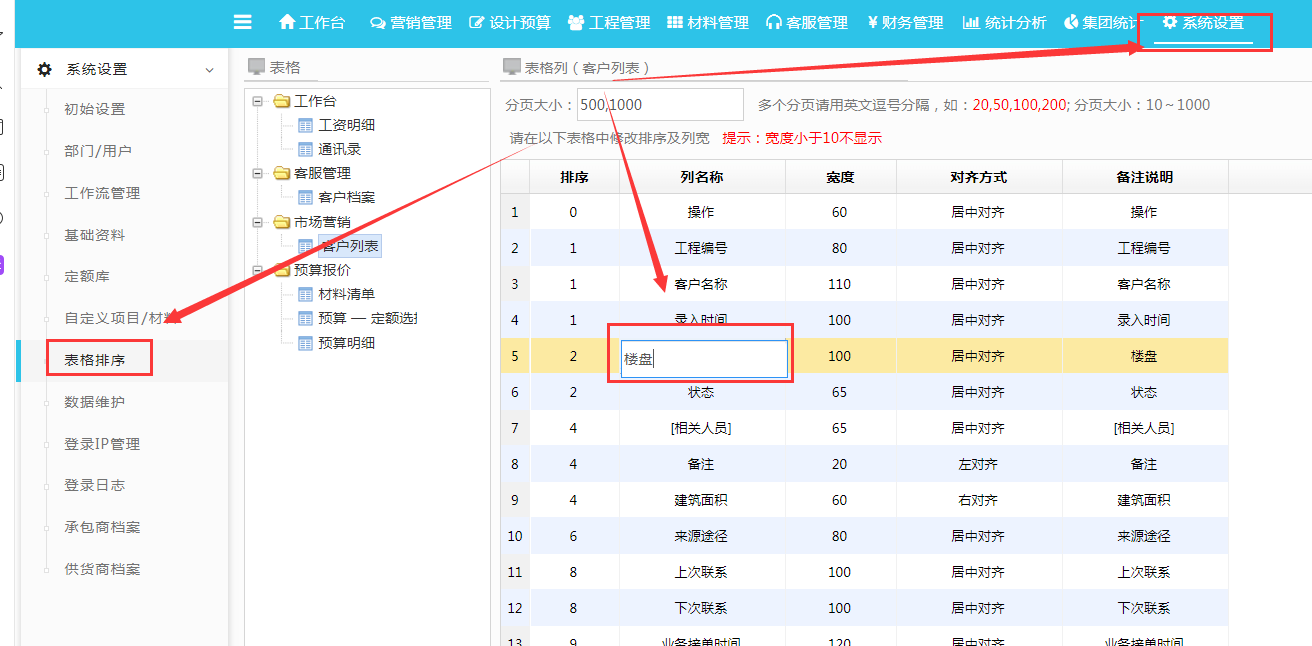Viewport: 1312px width, 646px height.
Task: Open 登录日志 from the sidebar
Action: click(93, 487)
